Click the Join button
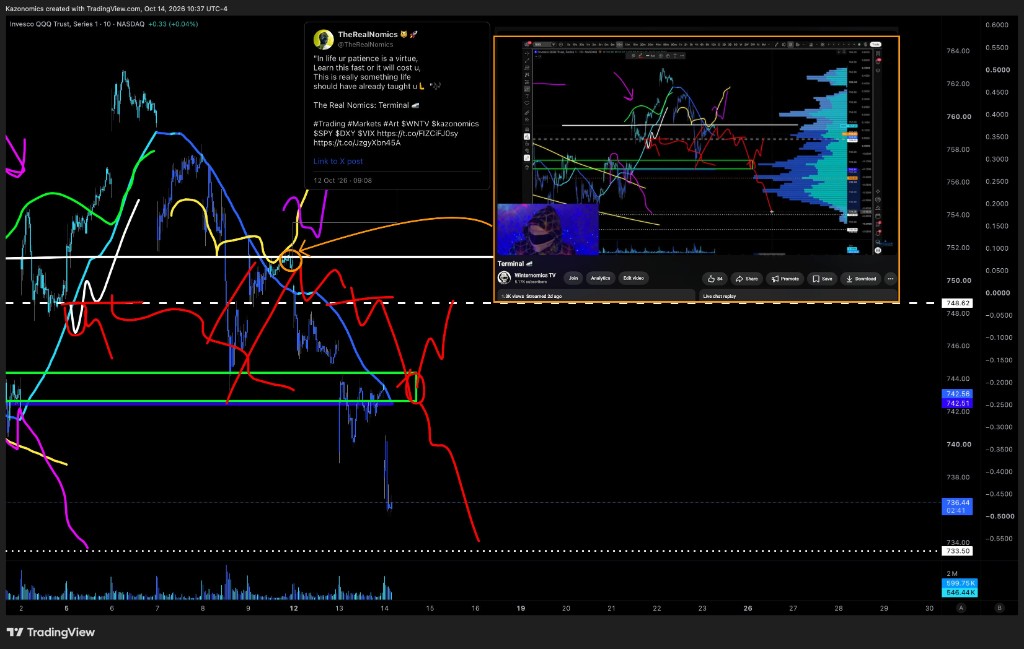The image size is (1024, 649). point(573,278)
